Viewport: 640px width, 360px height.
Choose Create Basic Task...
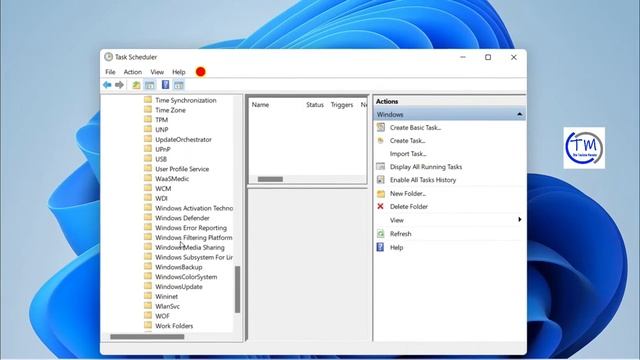(x=416, y=127)
